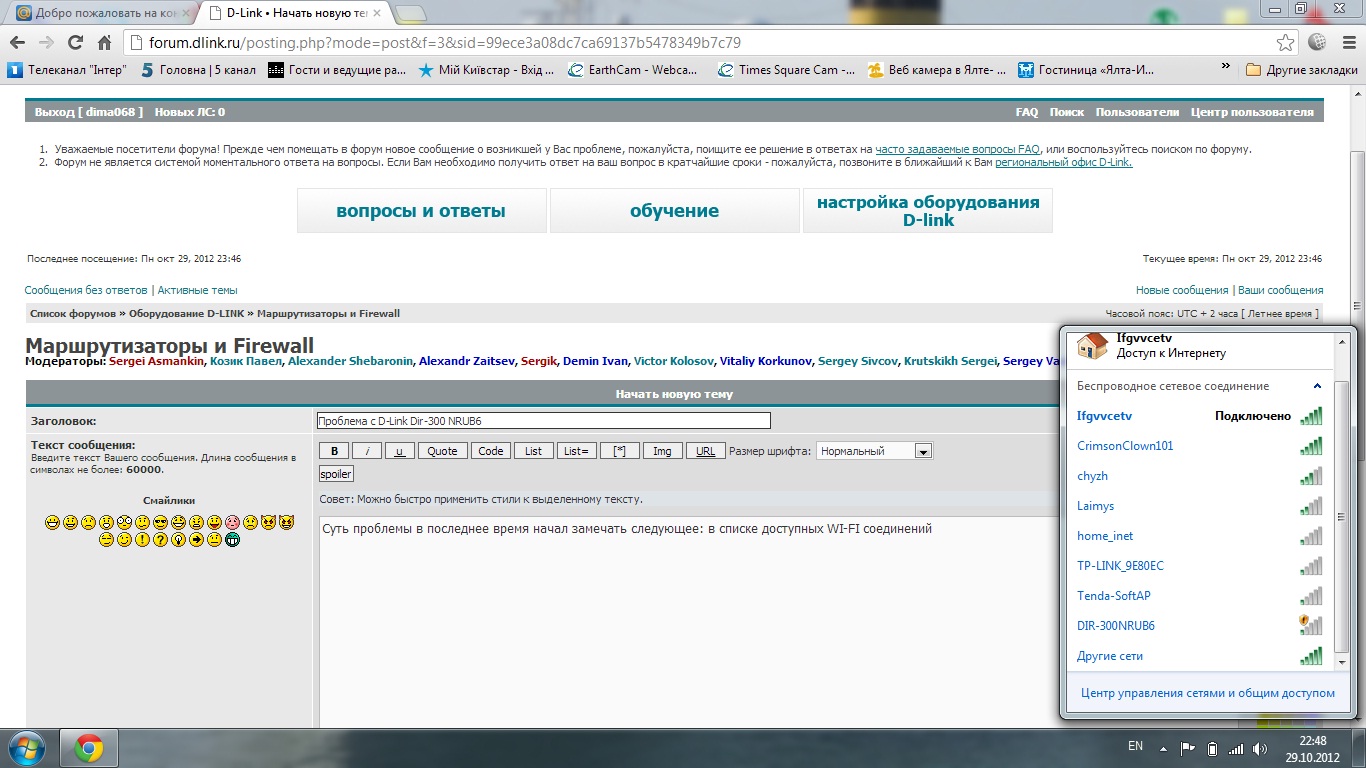
Task: Select the 'D-Link • Начать новую тему' tab
Action: (x=294, y=13)
